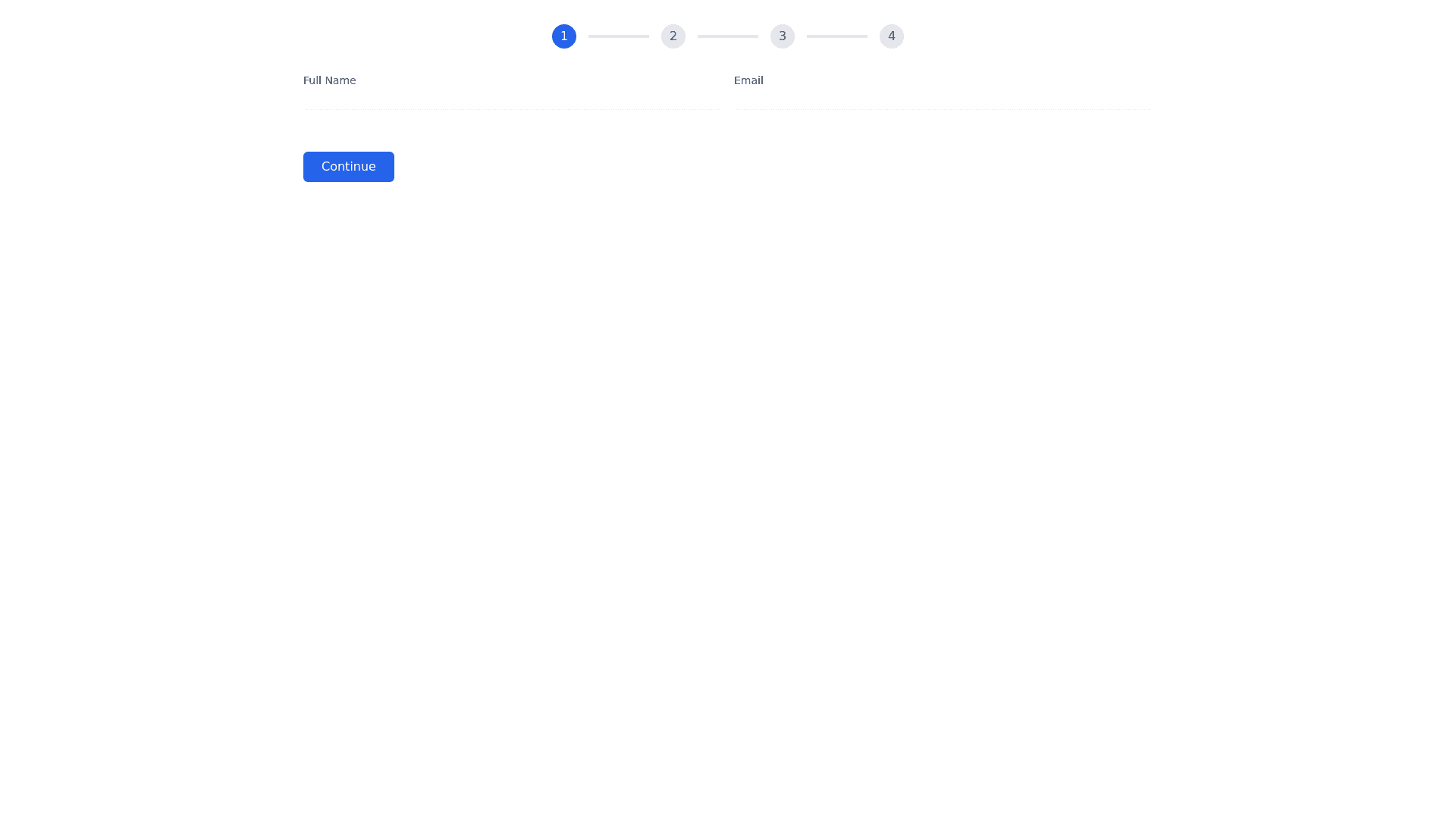
Task: Select the last step of the wizard
Action: 891,36
